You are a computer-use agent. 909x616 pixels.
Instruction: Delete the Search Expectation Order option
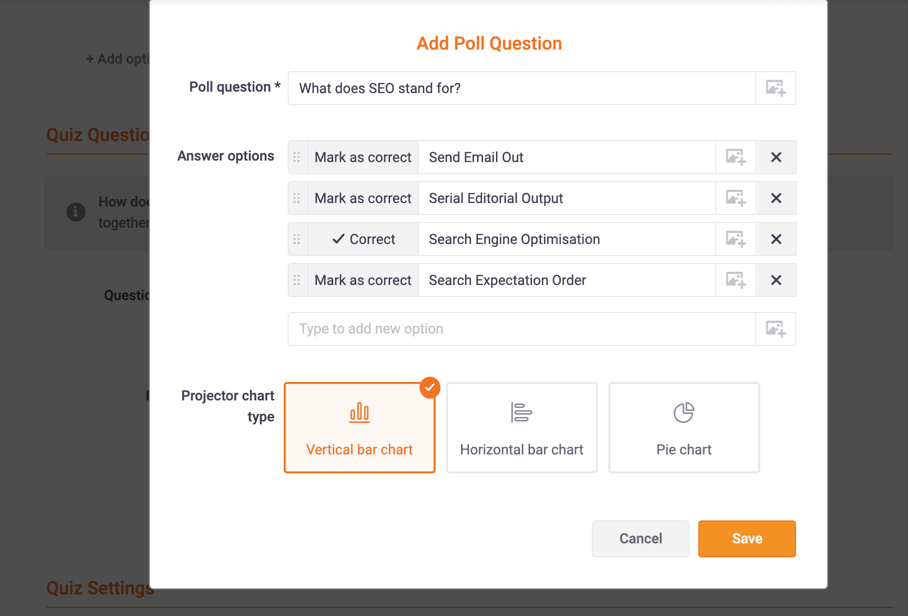pos(776,280)
